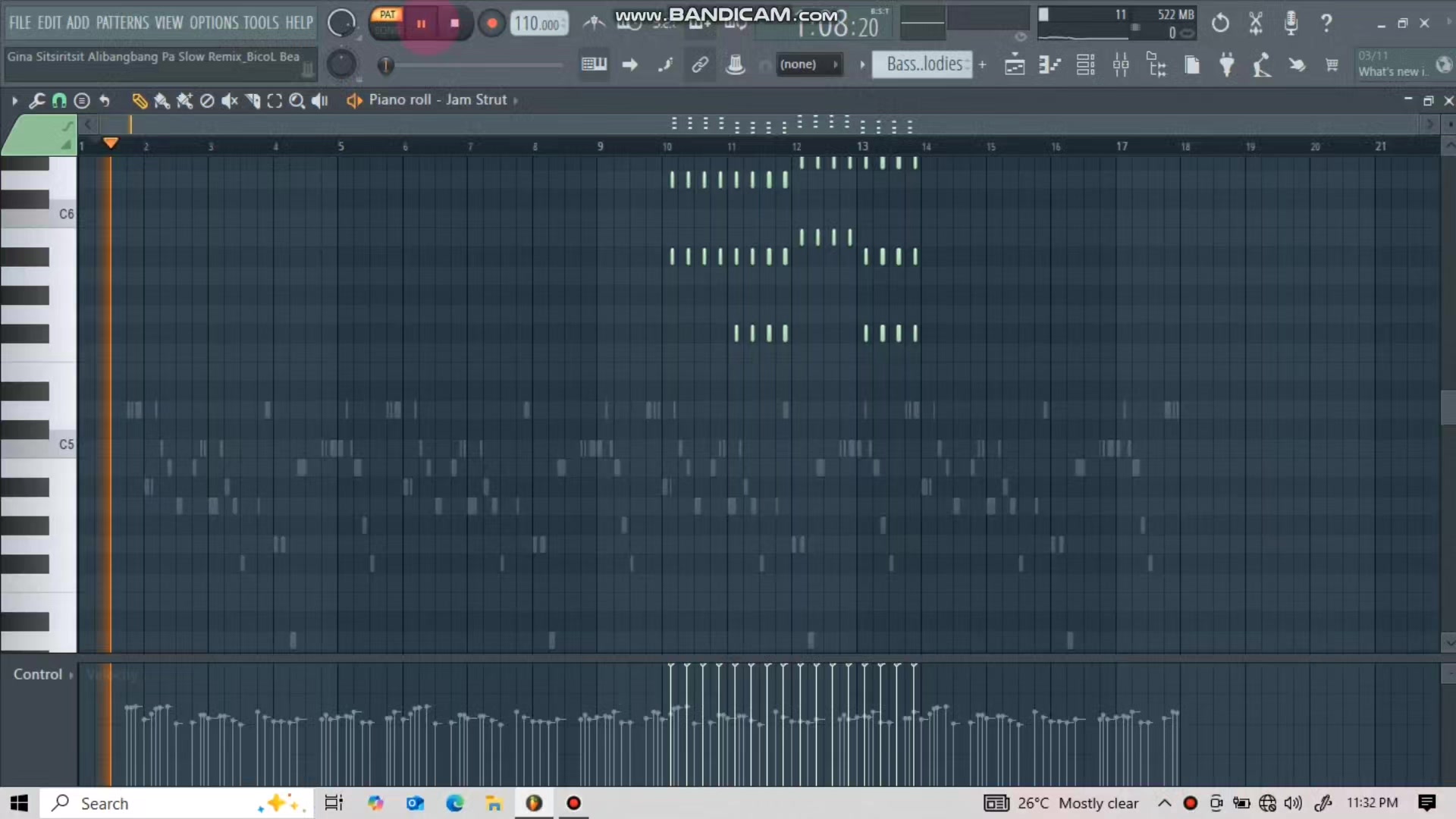The width and height of the screenshot is (1456, 819).
Task: Open the piano roll options arrow menu
Action: 14,100
